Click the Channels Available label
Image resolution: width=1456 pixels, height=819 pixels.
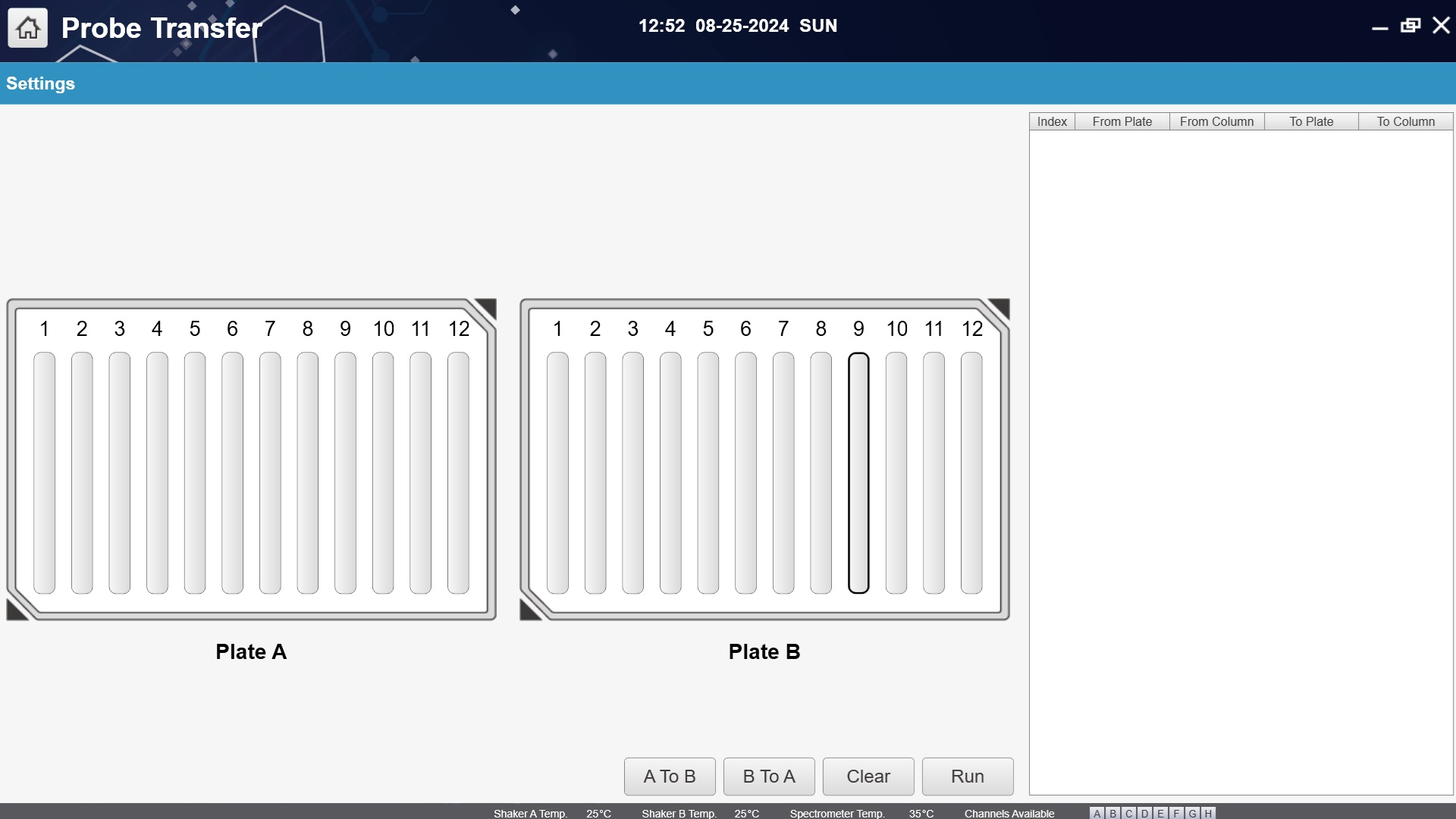(1009, 813)
